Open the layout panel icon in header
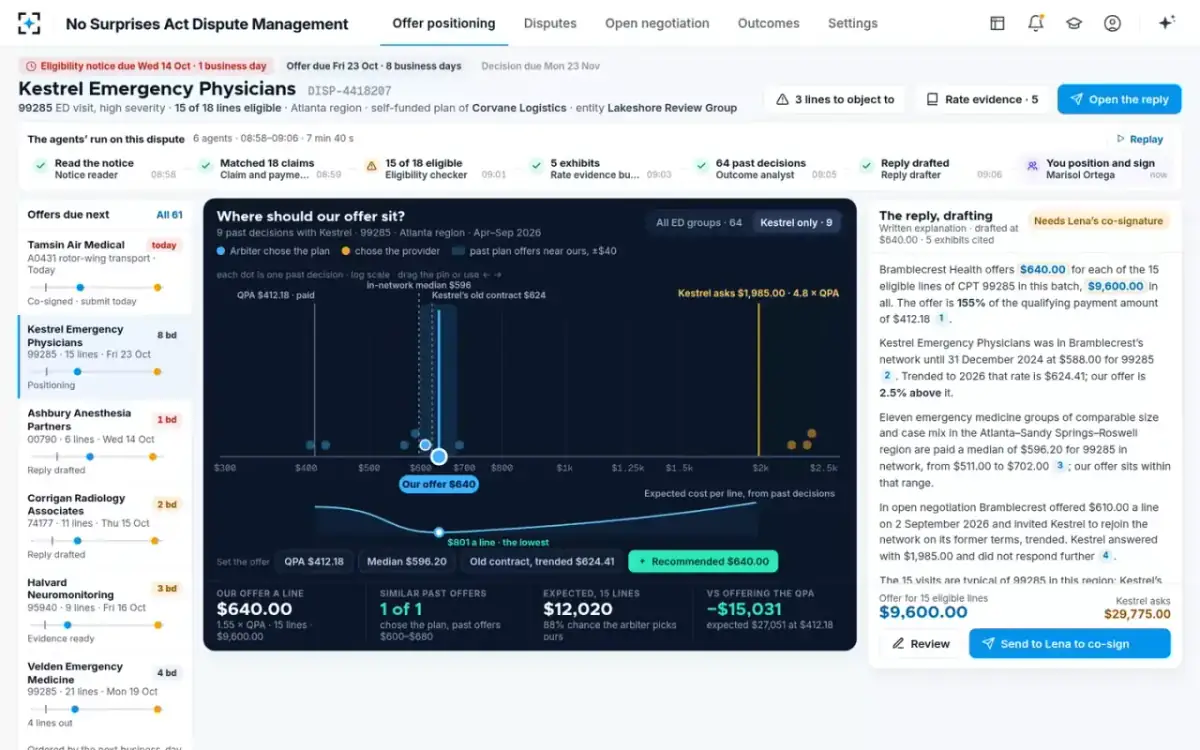 997,23
